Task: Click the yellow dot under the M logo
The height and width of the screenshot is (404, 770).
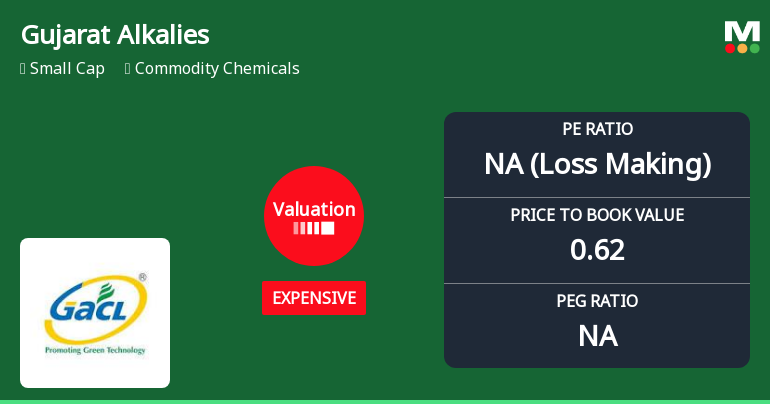Action: [x=742, y=48]
